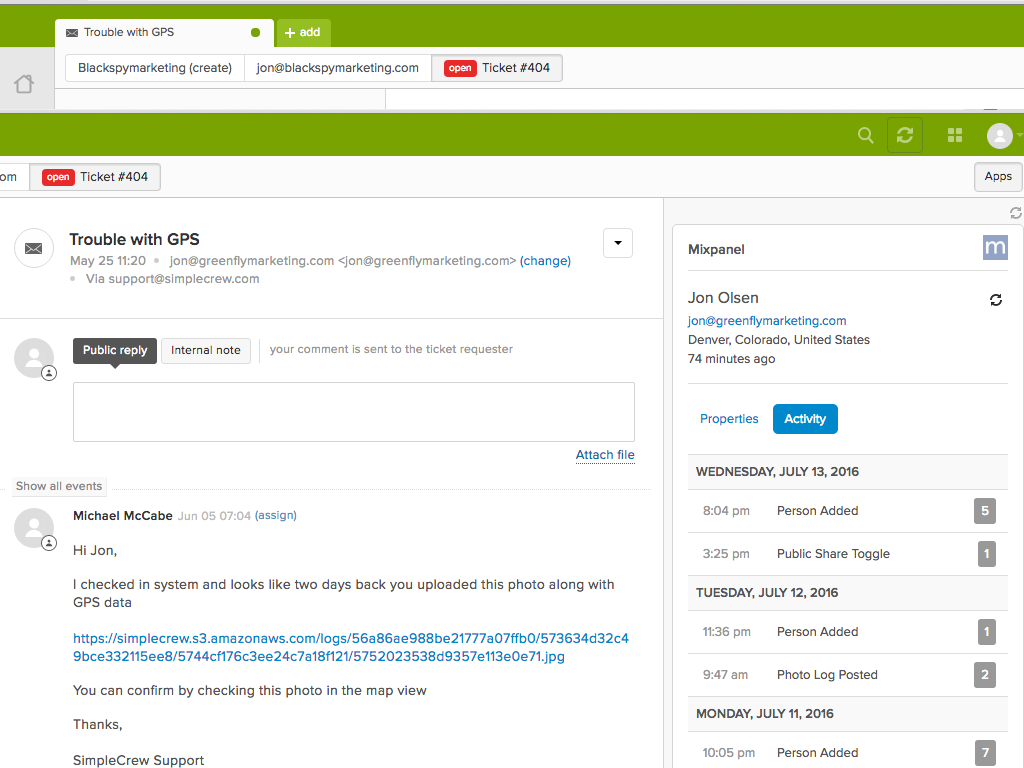Open the user profile avatar menu
1024x768 pixels.
[x=1000, y=135]
